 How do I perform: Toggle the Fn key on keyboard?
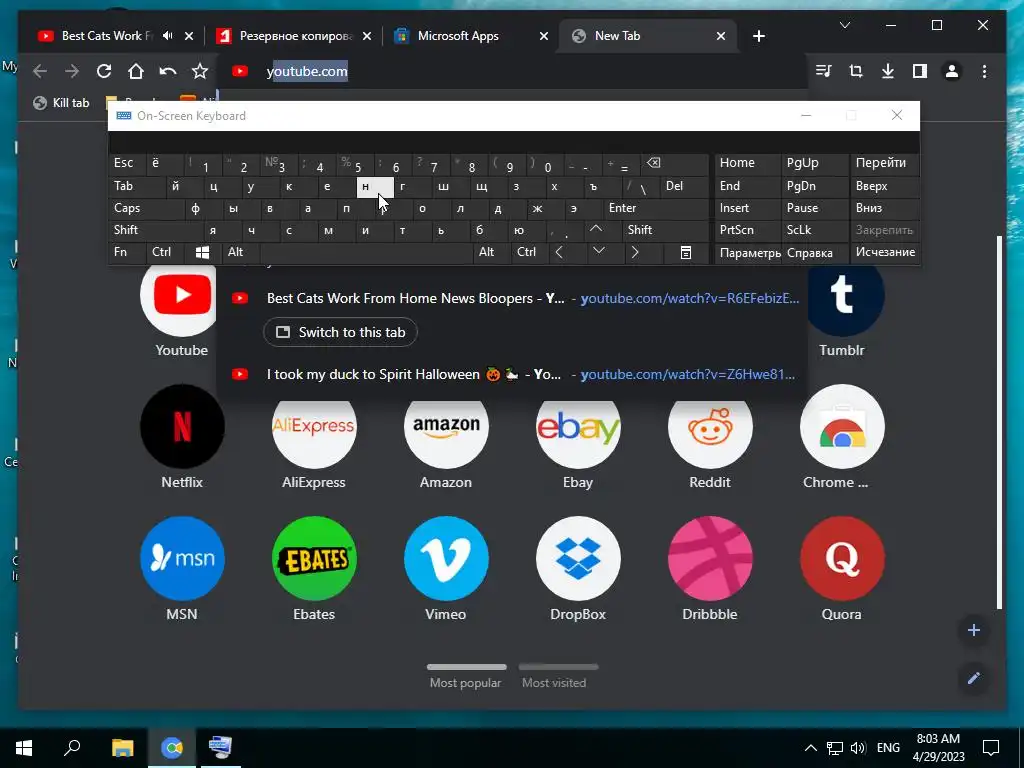pyautogui.click(x=127, y=252)
